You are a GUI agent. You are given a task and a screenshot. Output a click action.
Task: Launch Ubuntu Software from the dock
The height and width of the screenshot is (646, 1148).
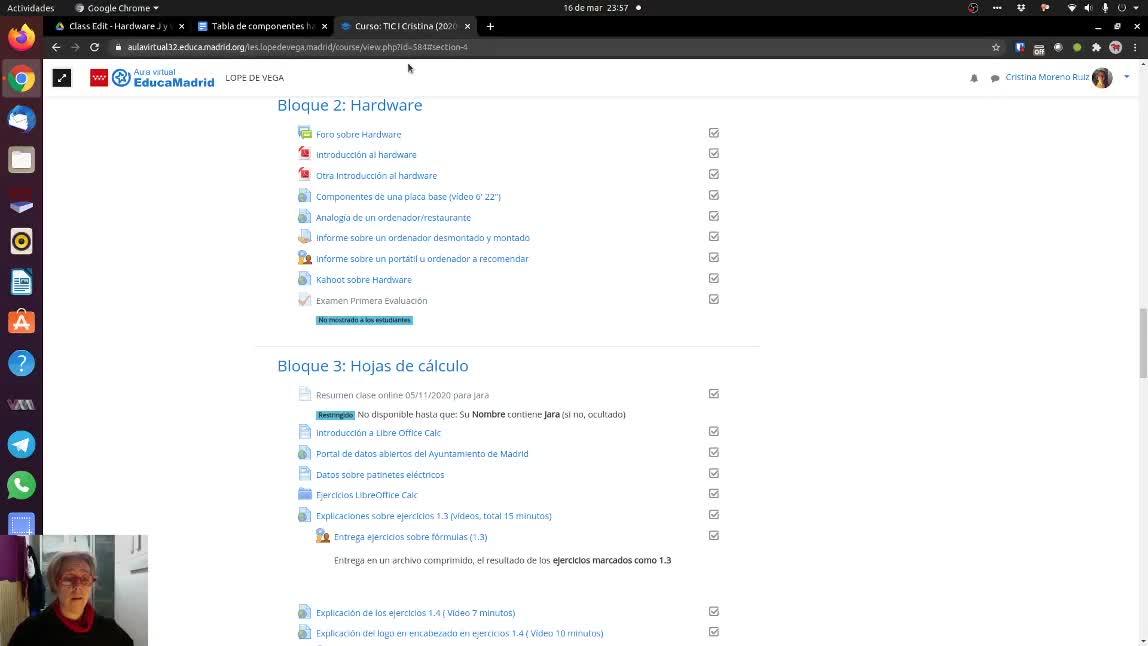point(21,322)
